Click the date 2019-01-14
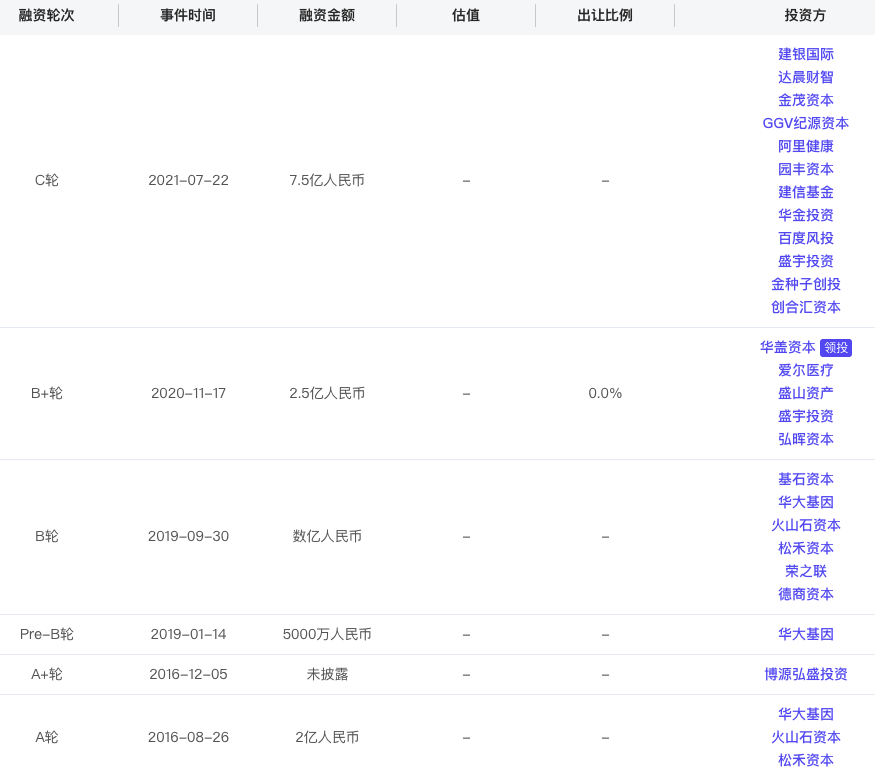875x772 pixels. (188, 634)
